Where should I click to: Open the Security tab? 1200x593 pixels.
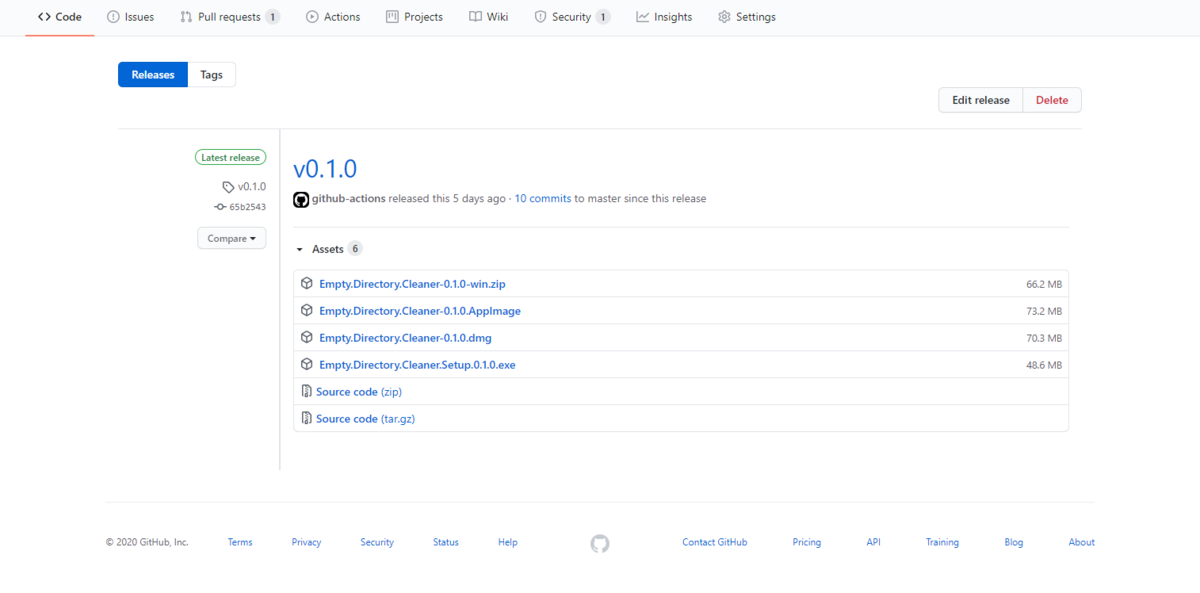tap(572, 17)
